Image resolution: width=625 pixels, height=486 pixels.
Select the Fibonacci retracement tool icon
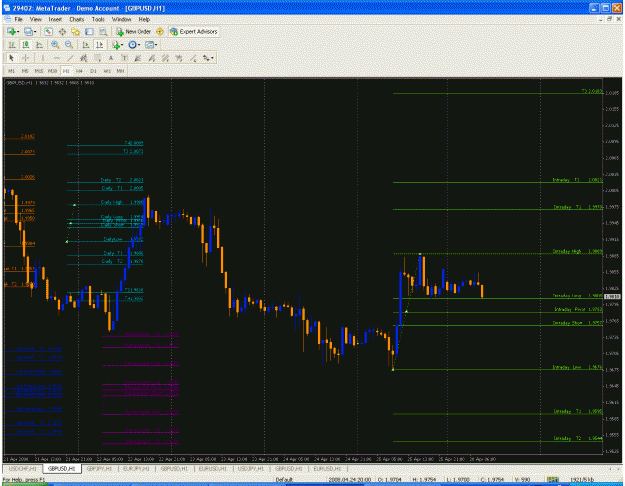[97, 58]
